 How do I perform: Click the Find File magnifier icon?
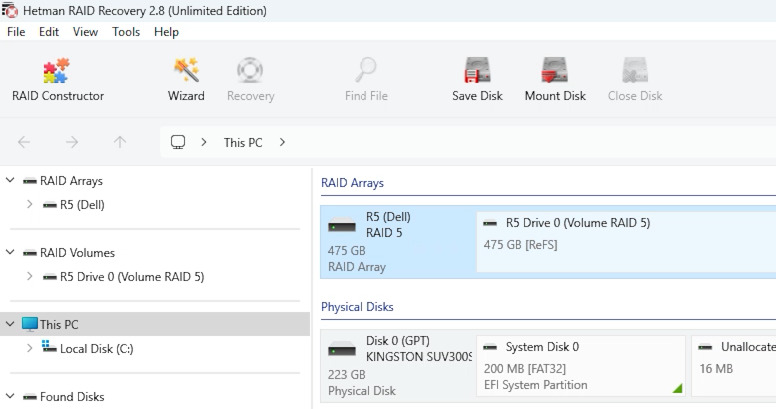pos(366,70)
